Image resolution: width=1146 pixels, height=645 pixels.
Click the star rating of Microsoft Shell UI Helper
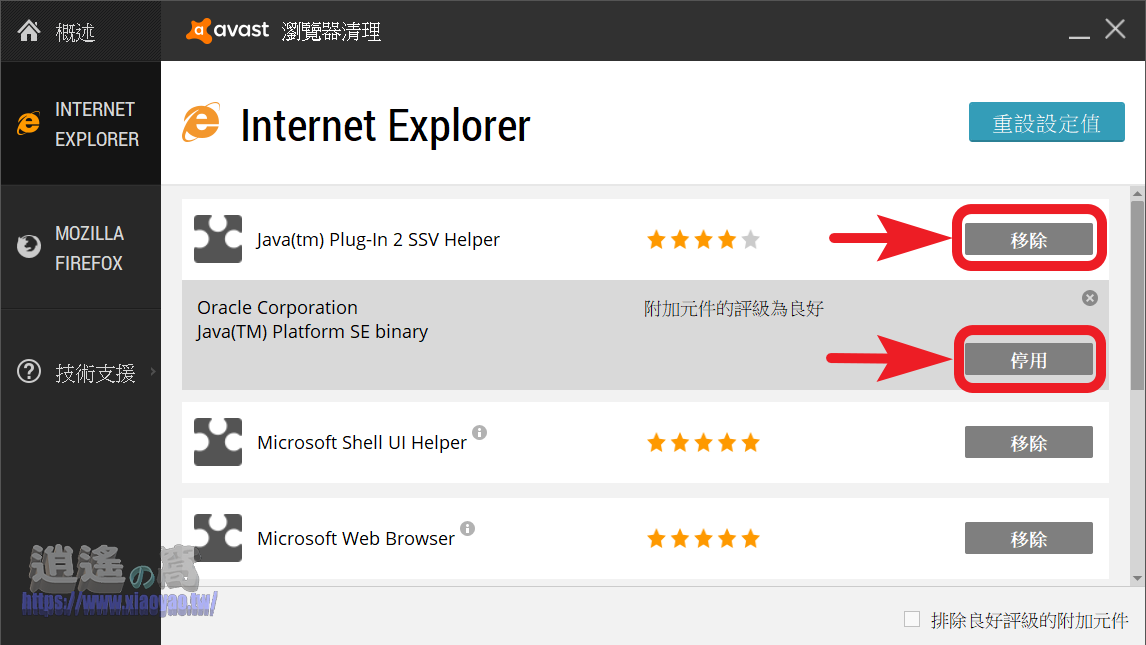[x=703, y=443]
